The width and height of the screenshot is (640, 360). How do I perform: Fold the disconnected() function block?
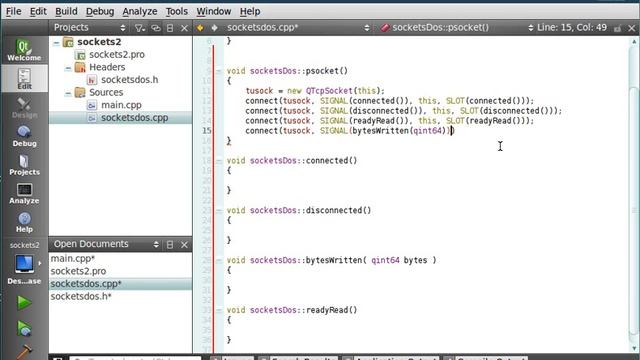coord(219,211)
